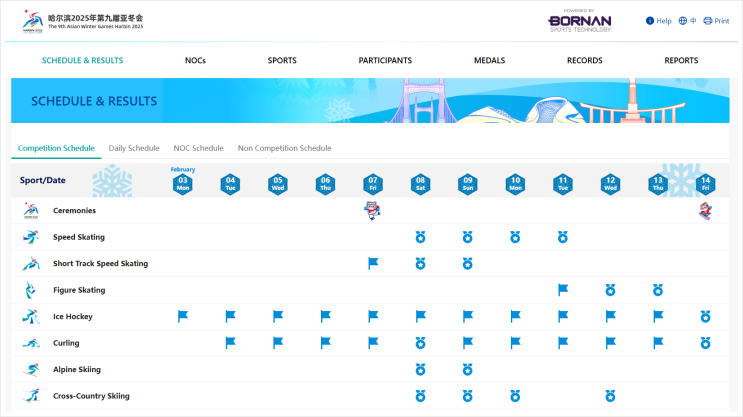Open Speed Skating medal event on Feb 11
This screenshot has height=417, width=743.
pyautogui.click(x=563, y=237)
